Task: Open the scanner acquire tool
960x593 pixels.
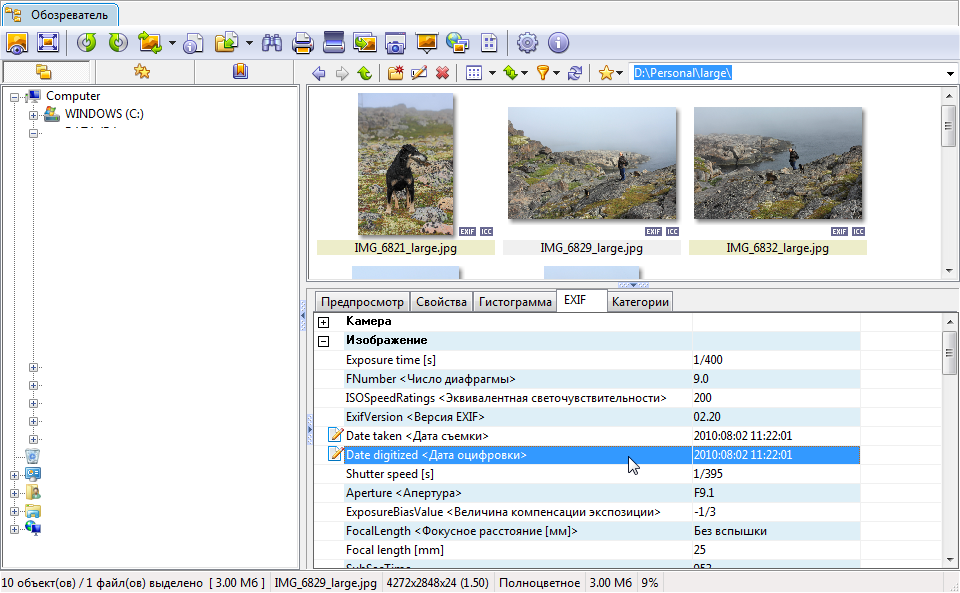Action: click(334, 43)
